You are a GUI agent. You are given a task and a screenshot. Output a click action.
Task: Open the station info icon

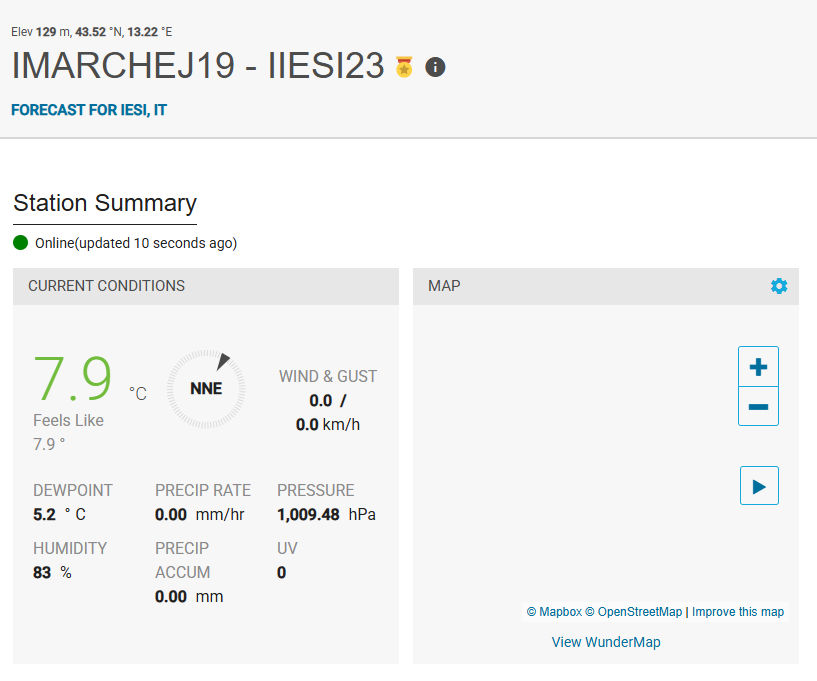point(435,67)
